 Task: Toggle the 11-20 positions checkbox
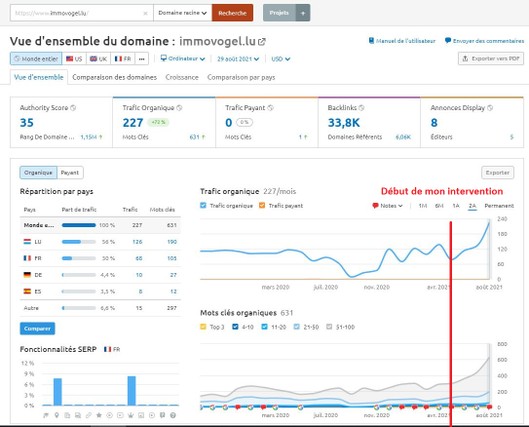264,326
